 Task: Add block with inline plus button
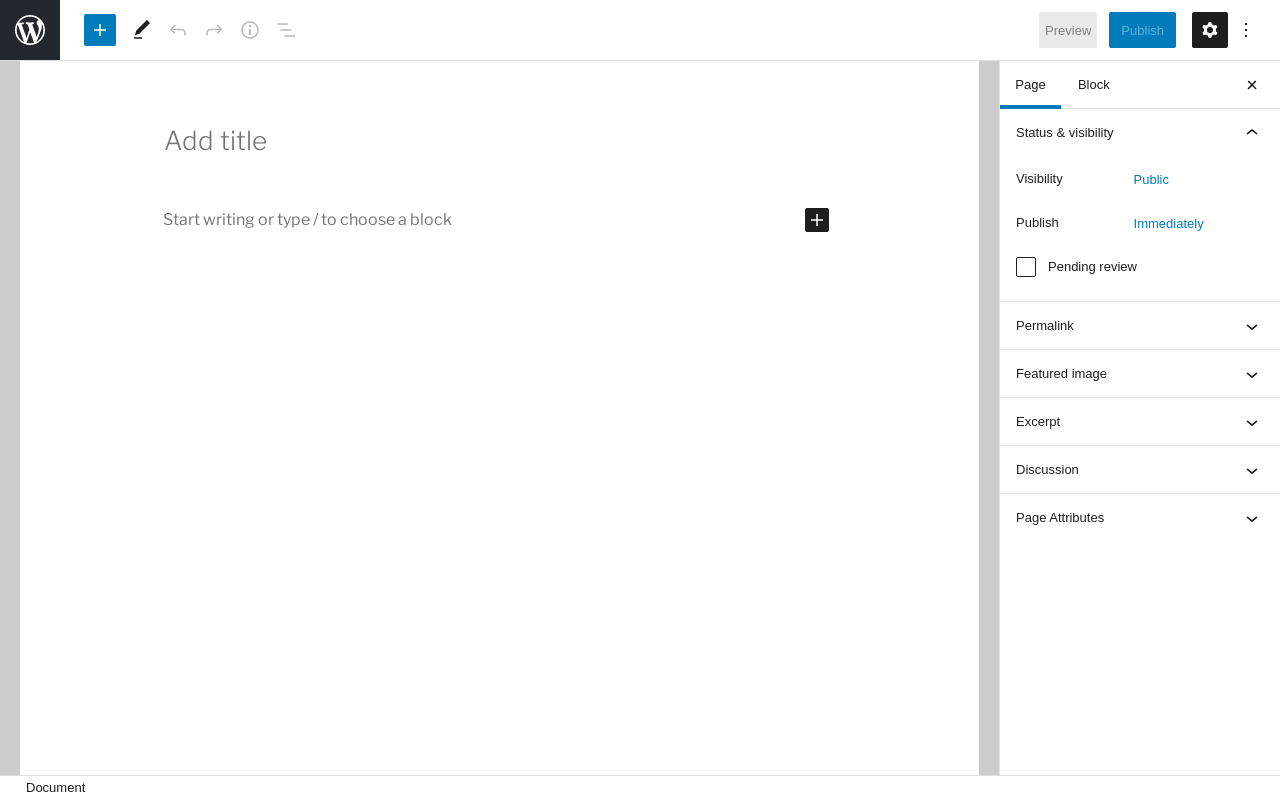pyautogui.click(x=817, y=220)
